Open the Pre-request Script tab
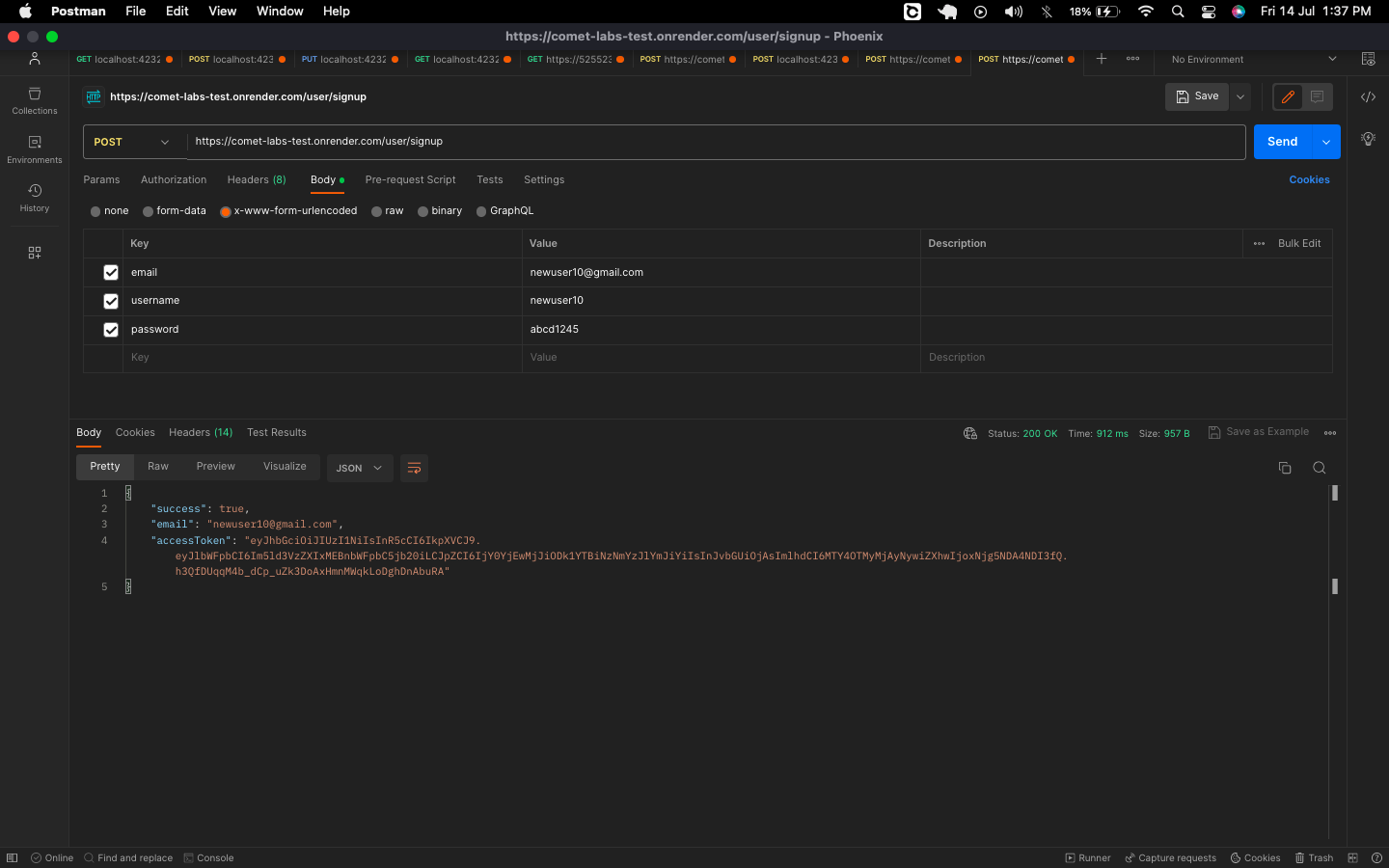The image size is (1389, 868). point(410,180)
